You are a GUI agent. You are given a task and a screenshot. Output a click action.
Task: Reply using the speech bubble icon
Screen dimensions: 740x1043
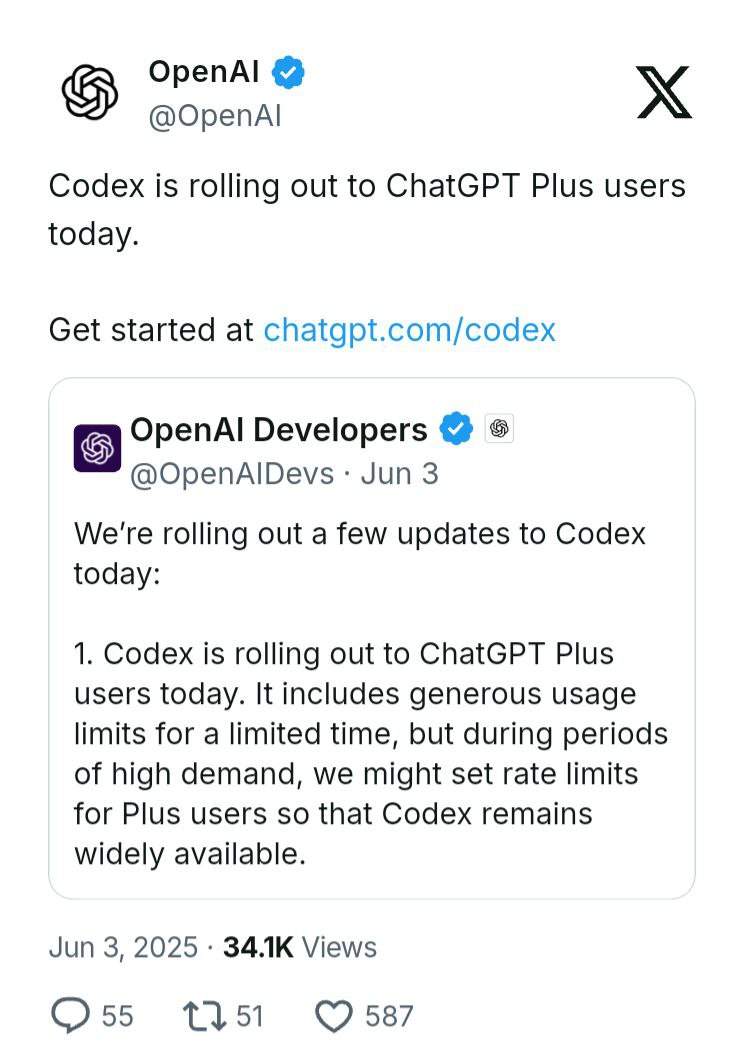(x=72, y=1016)
